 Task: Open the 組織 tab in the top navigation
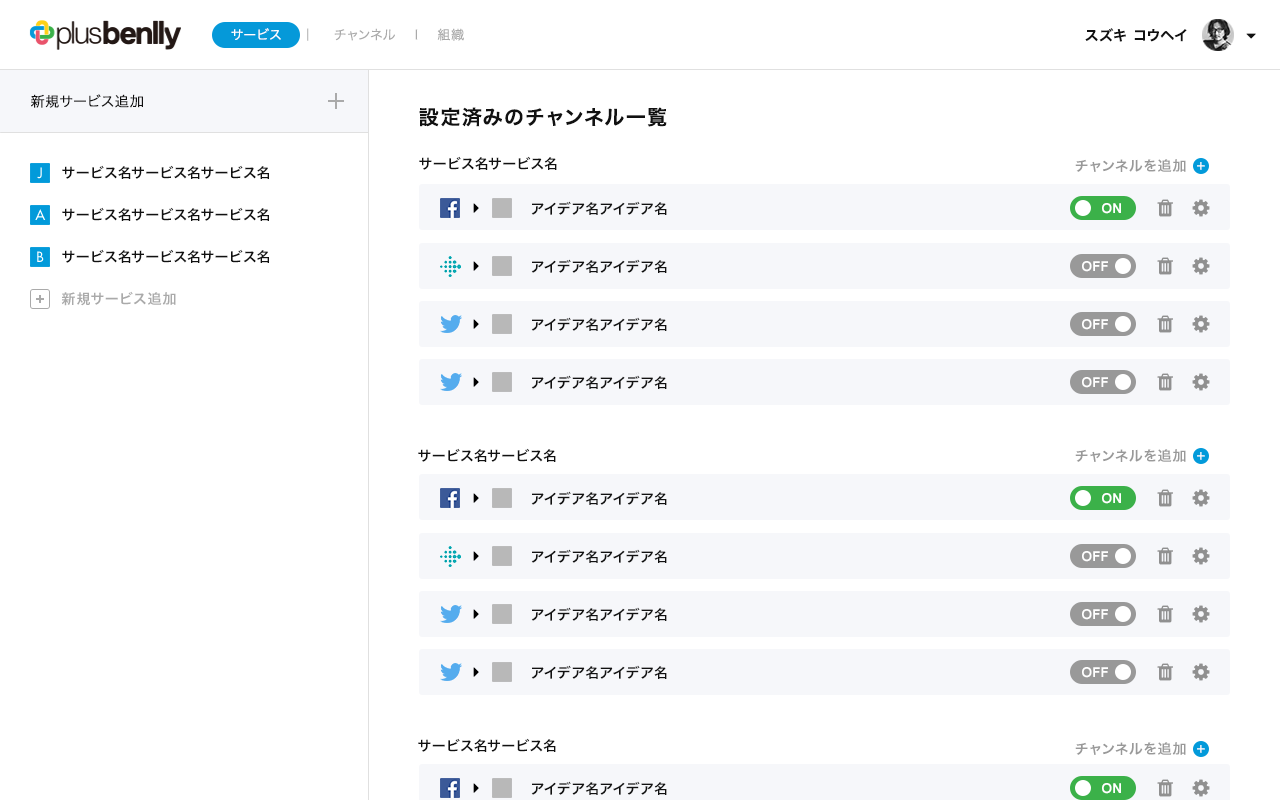[450, 35]
